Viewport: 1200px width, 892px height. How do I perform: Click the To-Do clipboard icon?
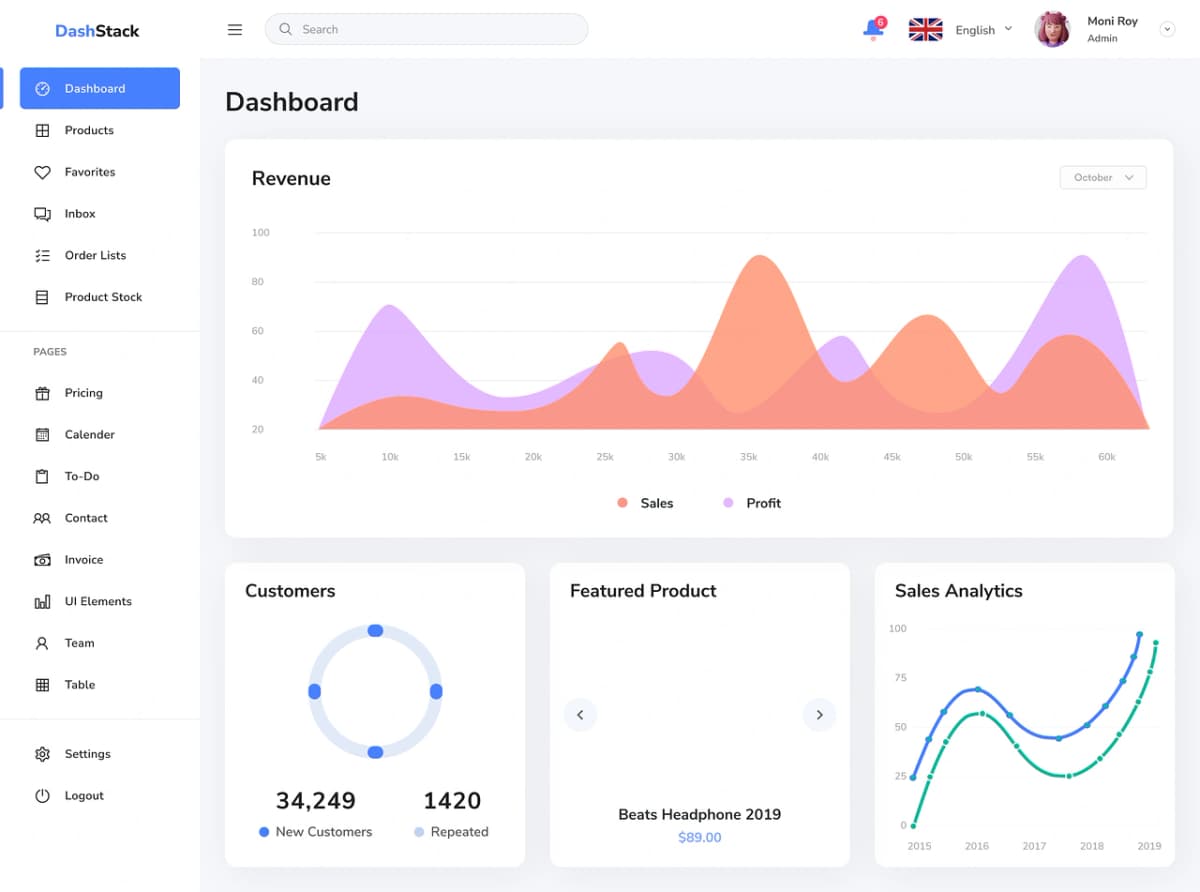(x=42, y=477)
